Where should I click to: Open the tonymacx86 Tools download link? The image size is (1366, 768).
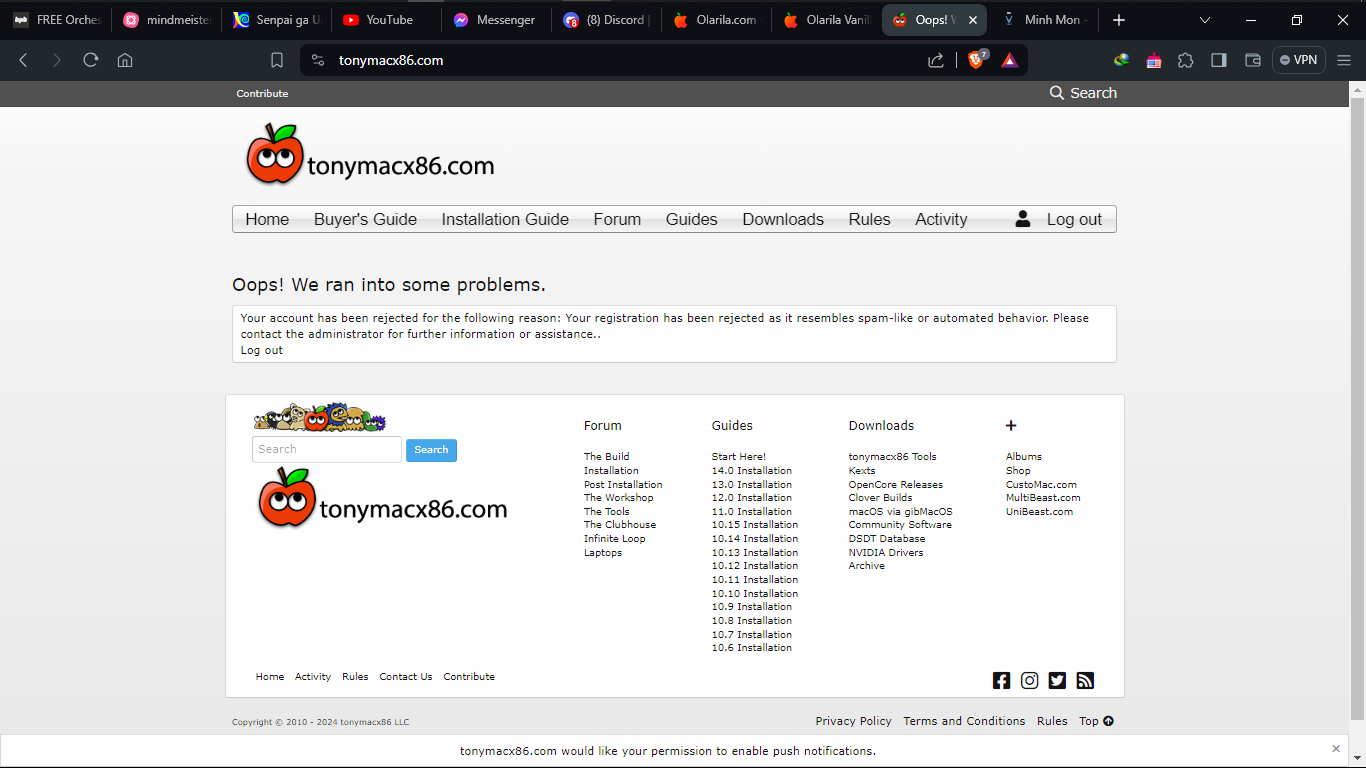pyautogui.click(x=893, y=457)
